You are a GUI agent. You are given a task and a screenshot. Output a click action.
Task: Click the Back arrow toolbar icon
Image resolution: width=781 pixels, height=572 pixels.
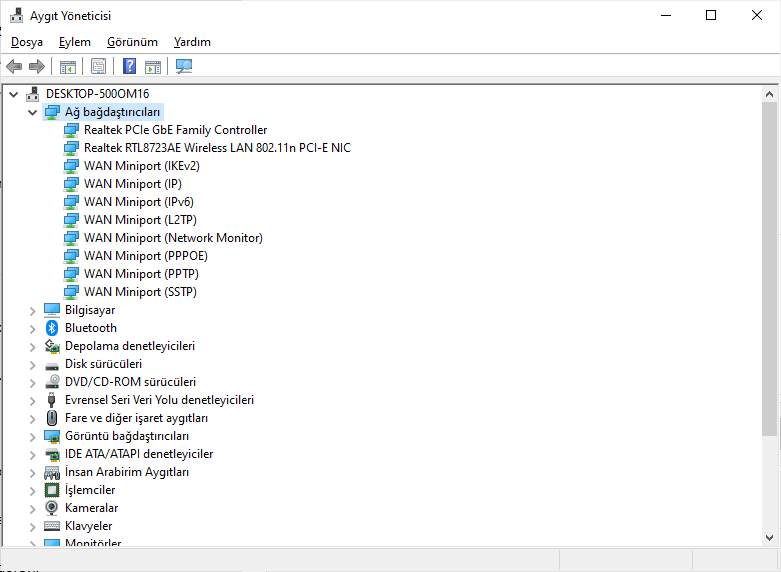[x=14, y=66]
